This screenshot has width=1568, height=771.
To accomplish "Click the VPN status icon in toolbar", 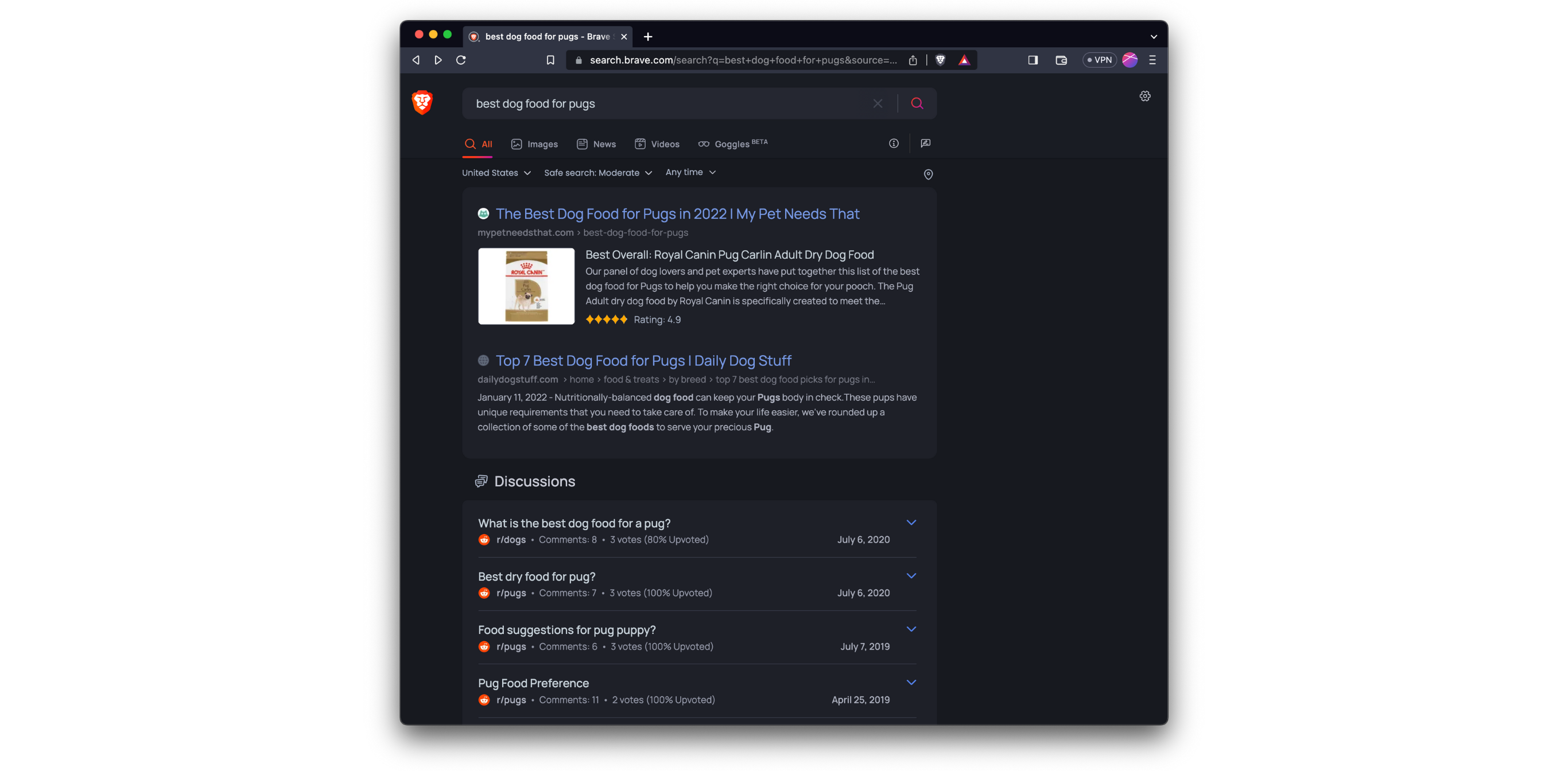I will 1099,60.
